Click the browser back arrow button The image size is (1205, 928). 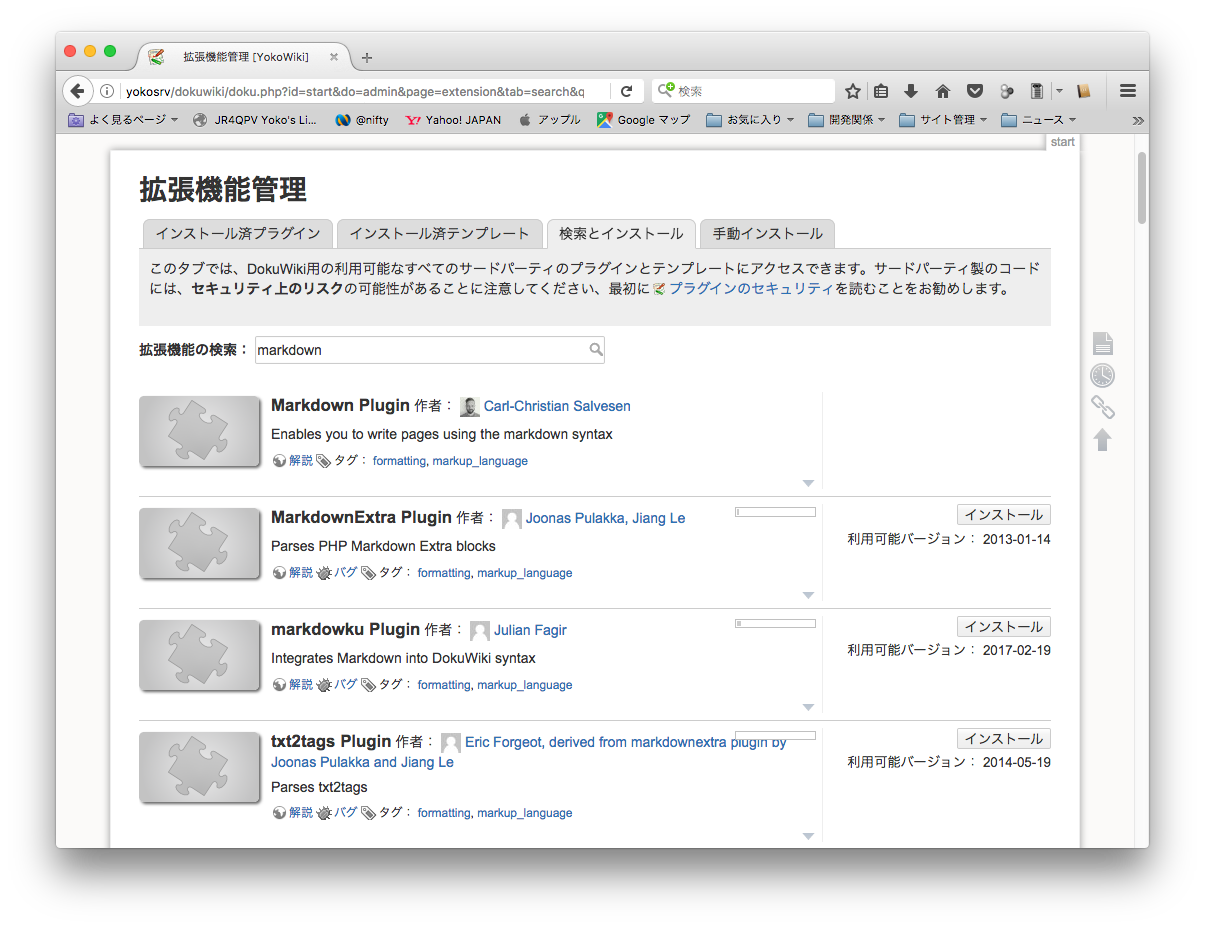pos(77,91)
